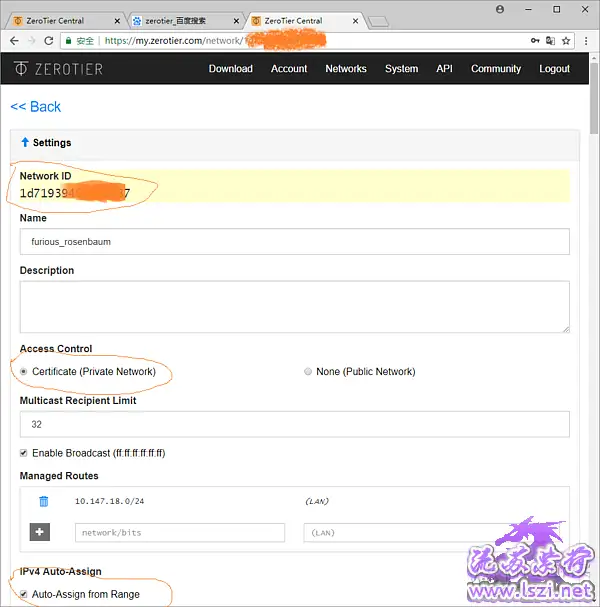
Task: Click the << Back link
Action: (36, 106)
